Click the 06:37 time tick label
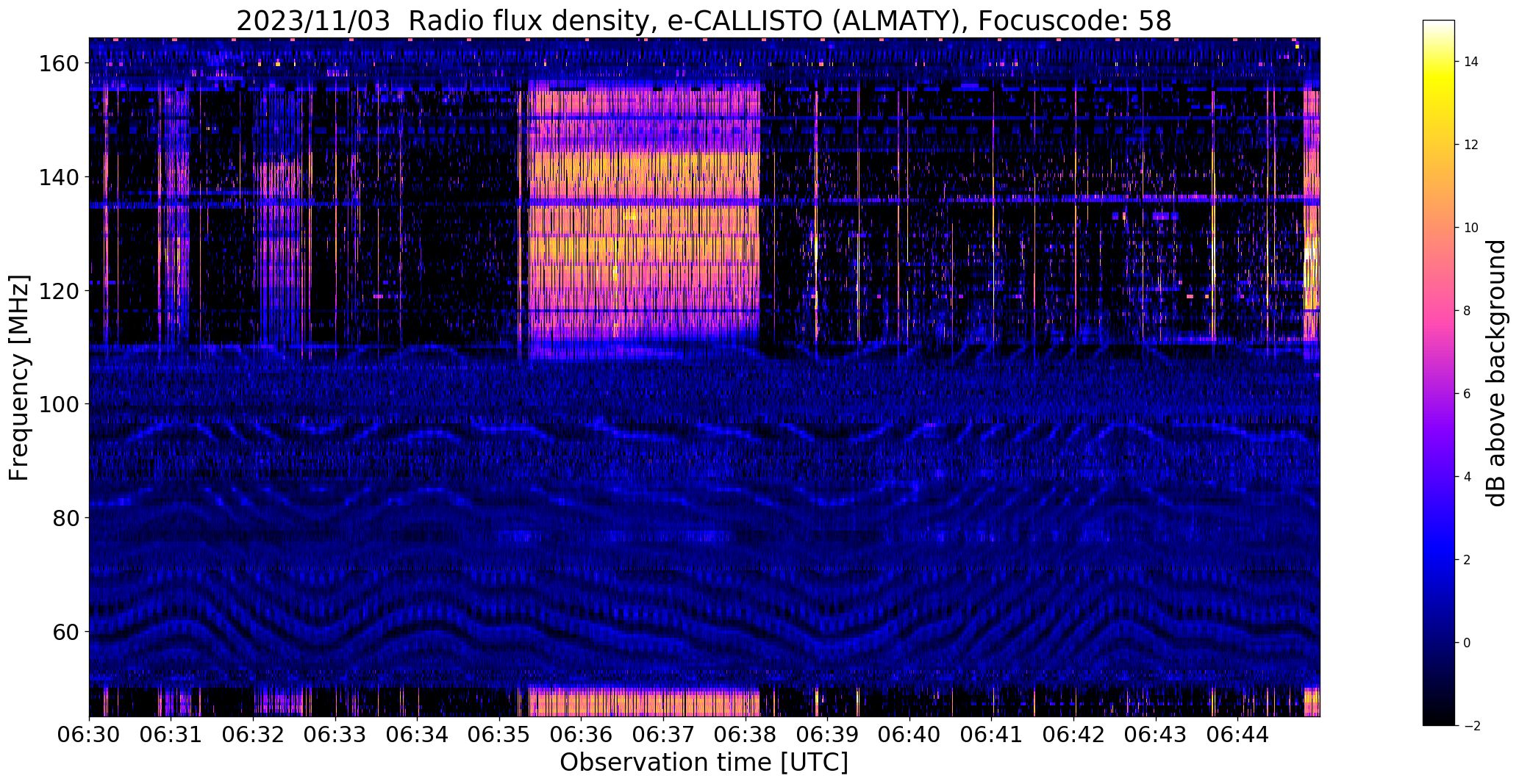This screenshot has width=1519, height=784. (x=664, y=734)
